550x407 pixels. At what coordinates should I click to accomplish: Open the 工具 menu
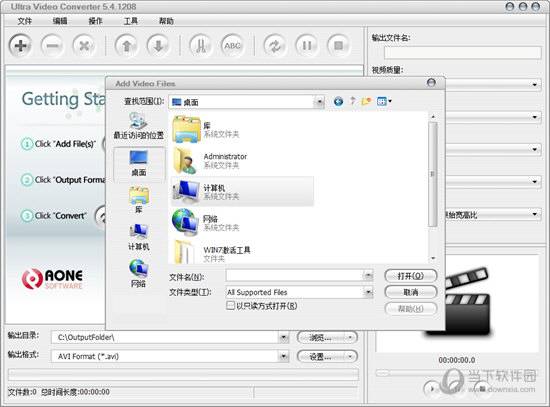[x=130, y=21]
